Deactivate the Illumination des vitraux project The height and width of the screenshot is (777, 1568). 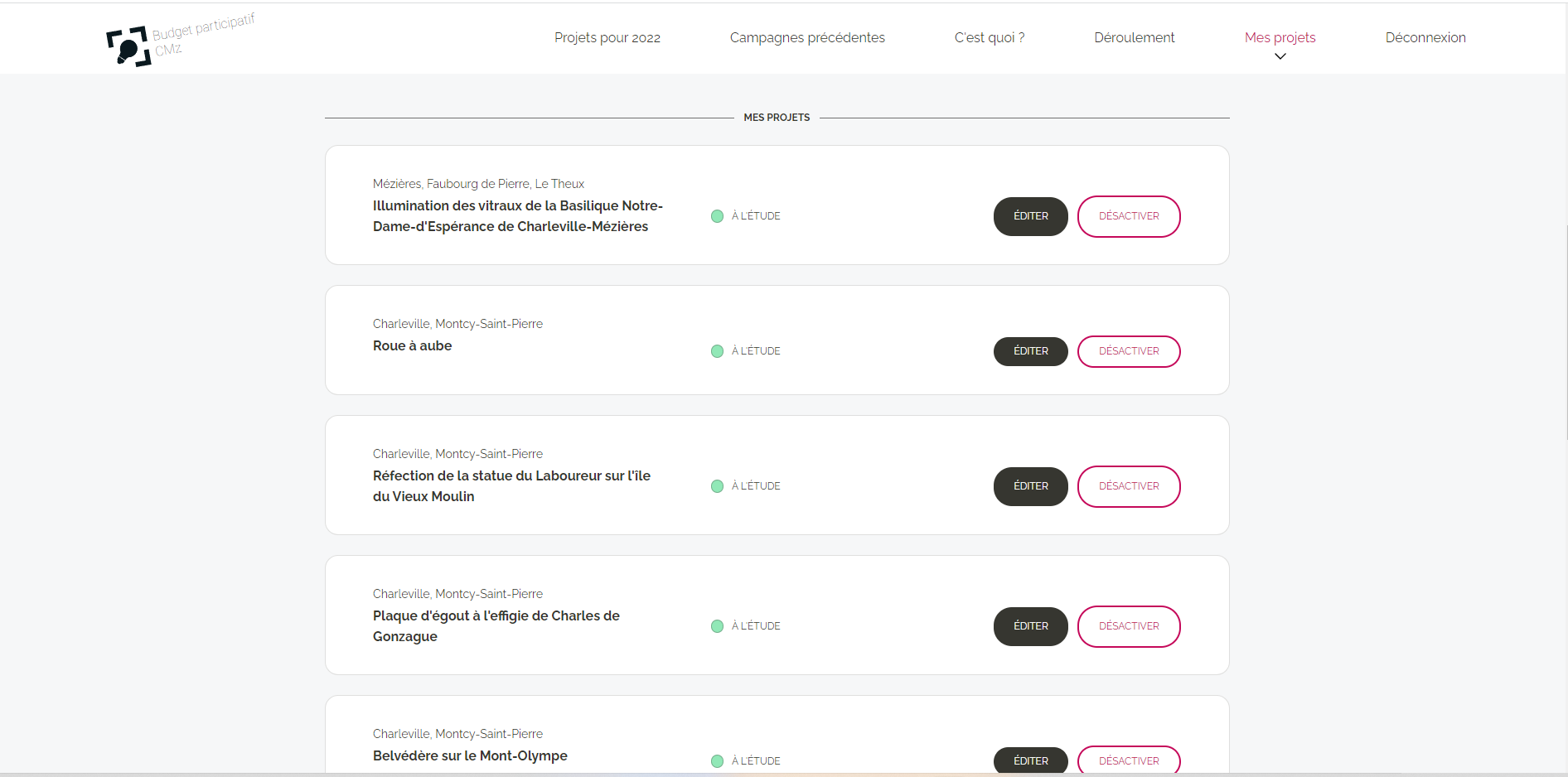pos(1129,216)
